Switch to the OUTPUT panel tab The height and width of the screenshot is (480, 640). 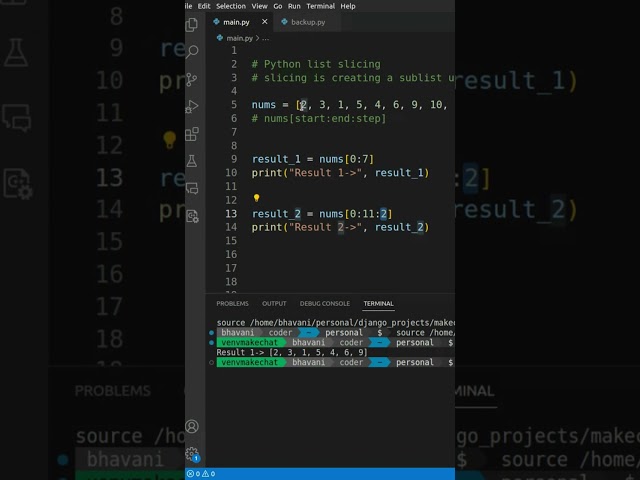tap(274, 304)
